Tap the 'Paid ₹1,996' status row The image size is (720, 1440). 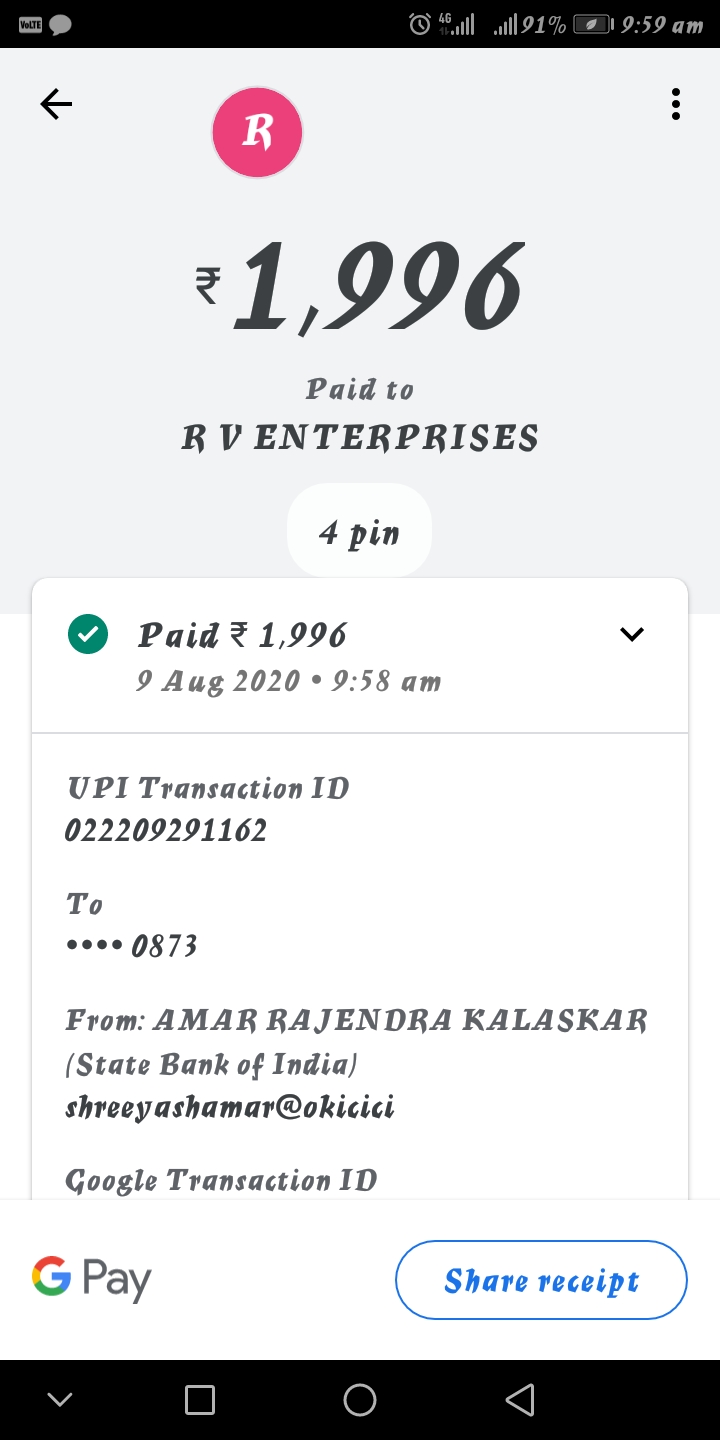coord(243,635)
